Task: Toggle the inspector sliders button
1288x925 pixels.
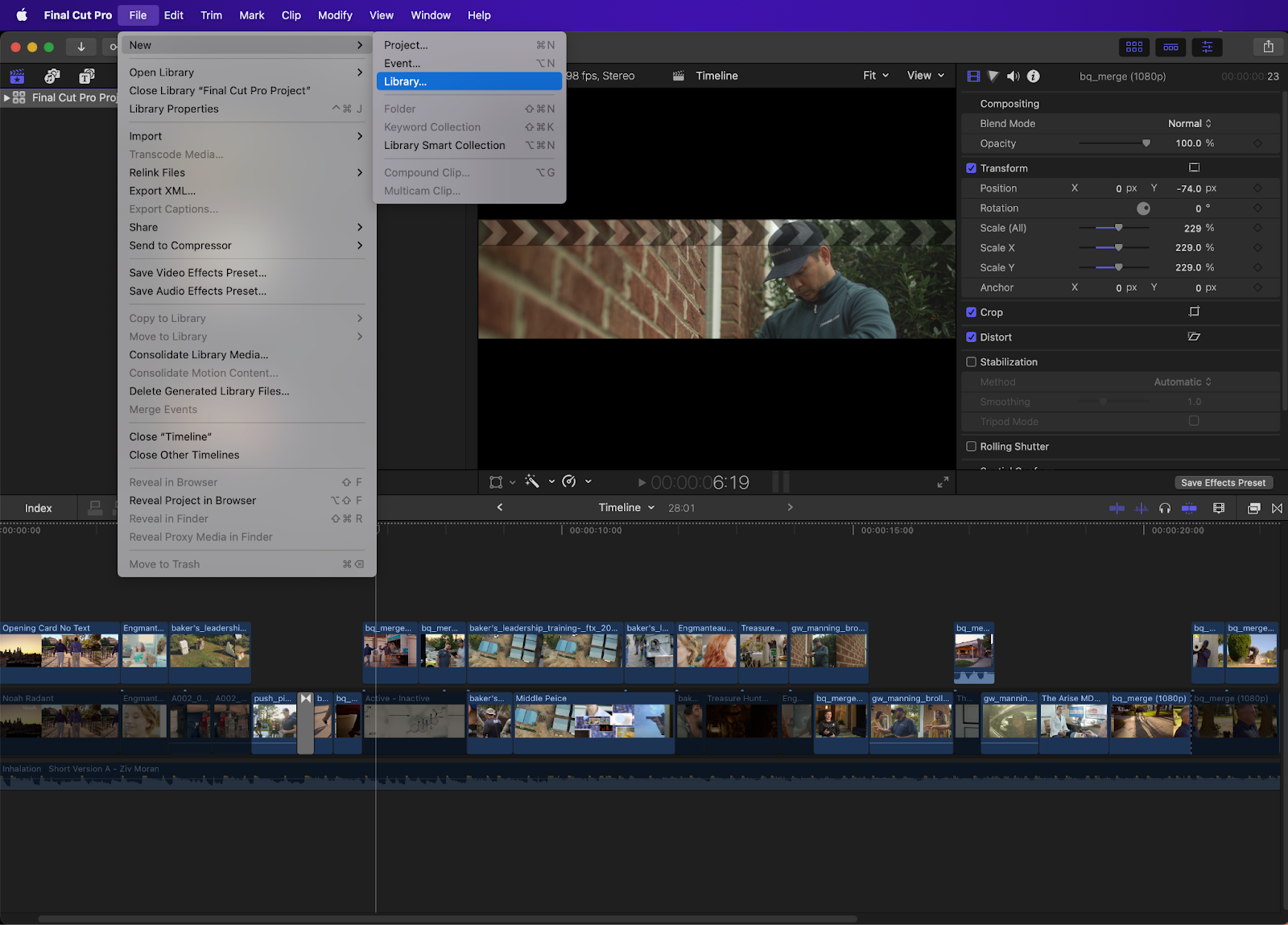Action: 1207,47
